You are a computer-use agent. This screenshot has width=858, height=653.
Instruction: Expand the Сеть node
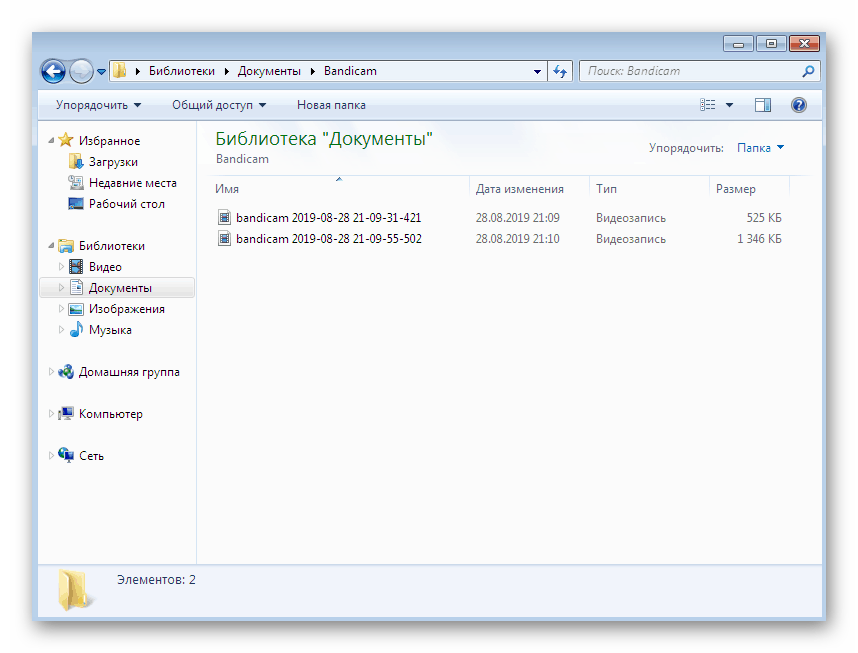pyautogui.click(x=52, y=455)
